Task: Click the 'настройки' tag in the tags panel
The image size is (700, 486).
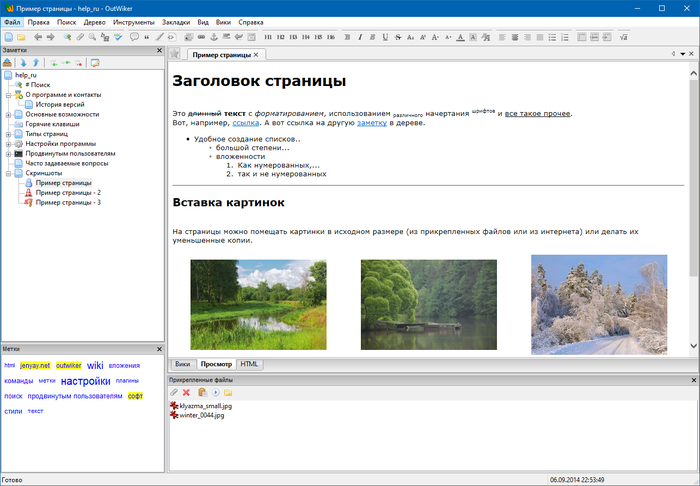Action: [x=85, y=381]
